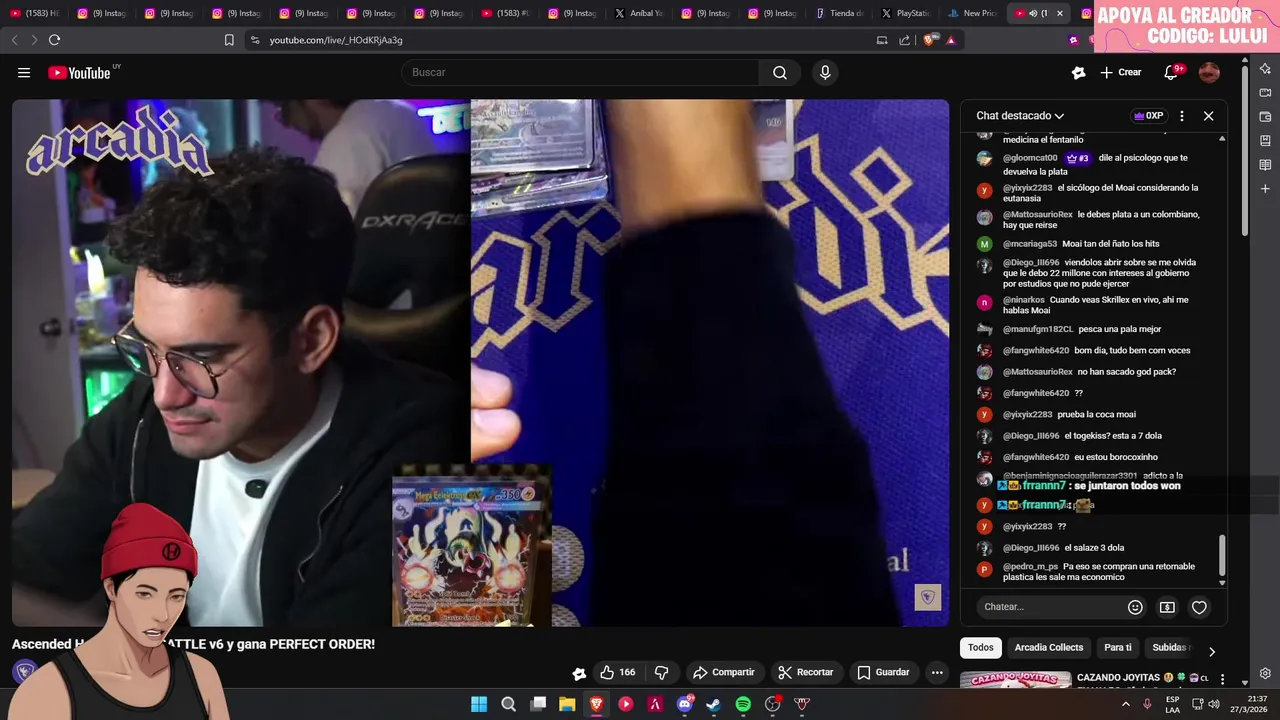The height and width of the screenshot is (720, 1280).
Task: Open the Brave Rewards triangle icon
Action: click(951, 40)
